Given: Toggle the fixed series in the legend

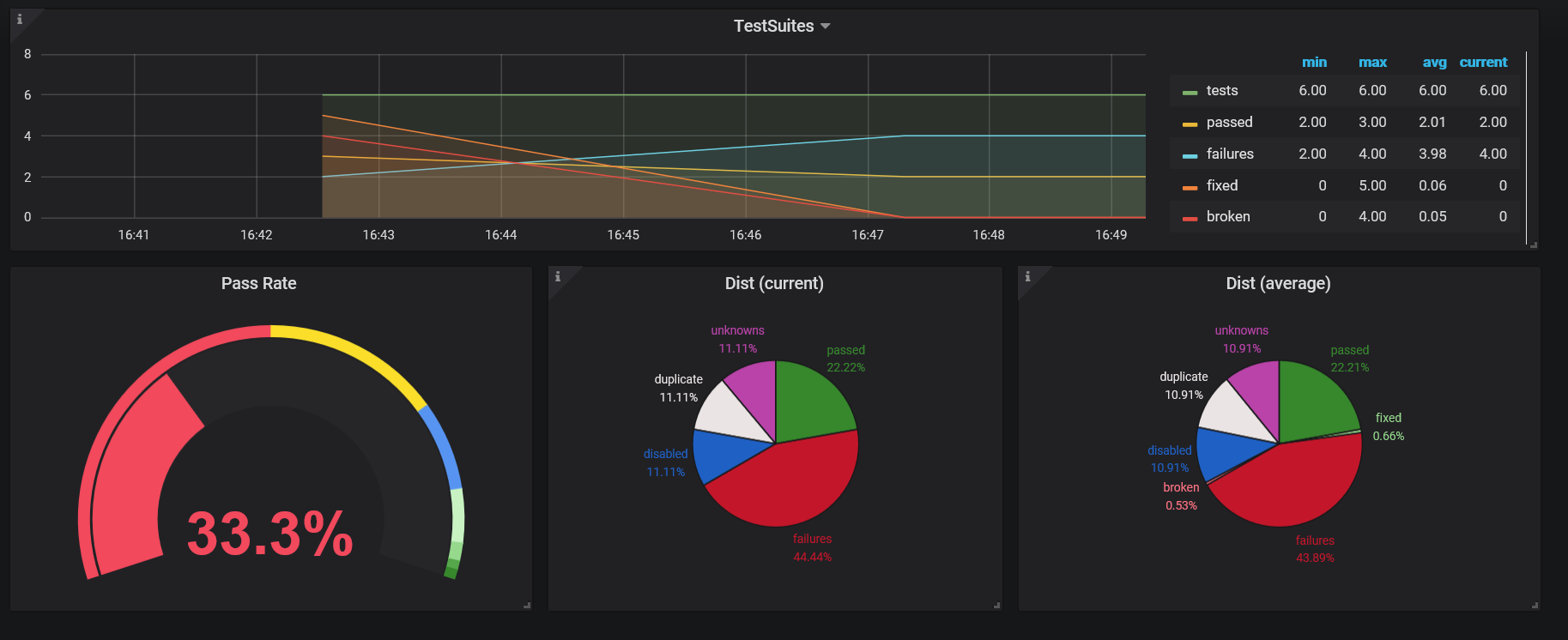Looking at the screenshot, I should 1222,185.
